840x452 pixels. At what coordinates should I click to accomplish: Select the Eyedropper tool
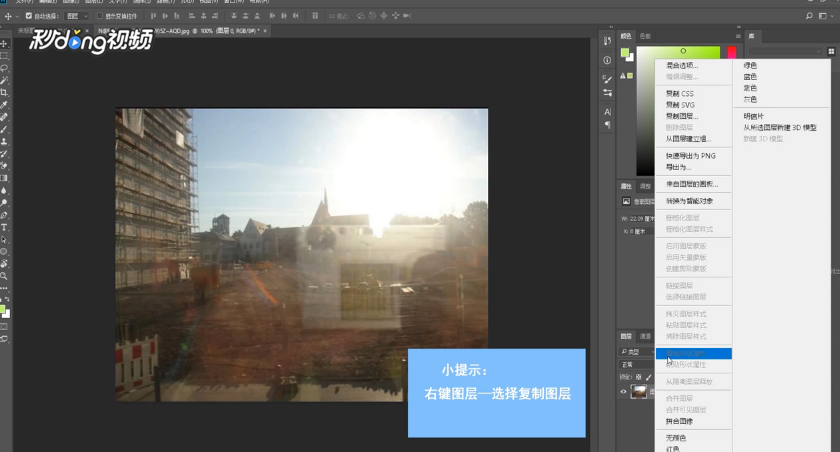(x=4, y=105)
